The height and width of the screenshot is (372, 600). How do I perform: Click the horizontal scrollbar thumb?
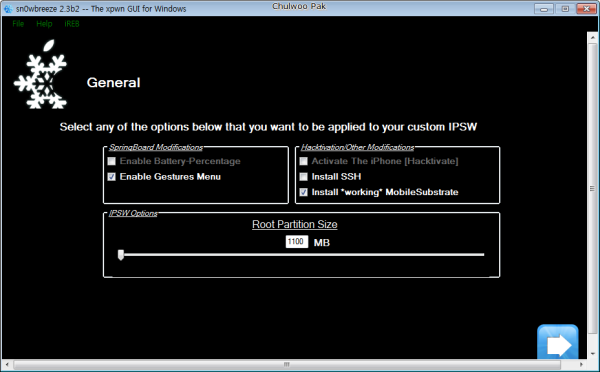pyautogui.click(x=287, y=364)
